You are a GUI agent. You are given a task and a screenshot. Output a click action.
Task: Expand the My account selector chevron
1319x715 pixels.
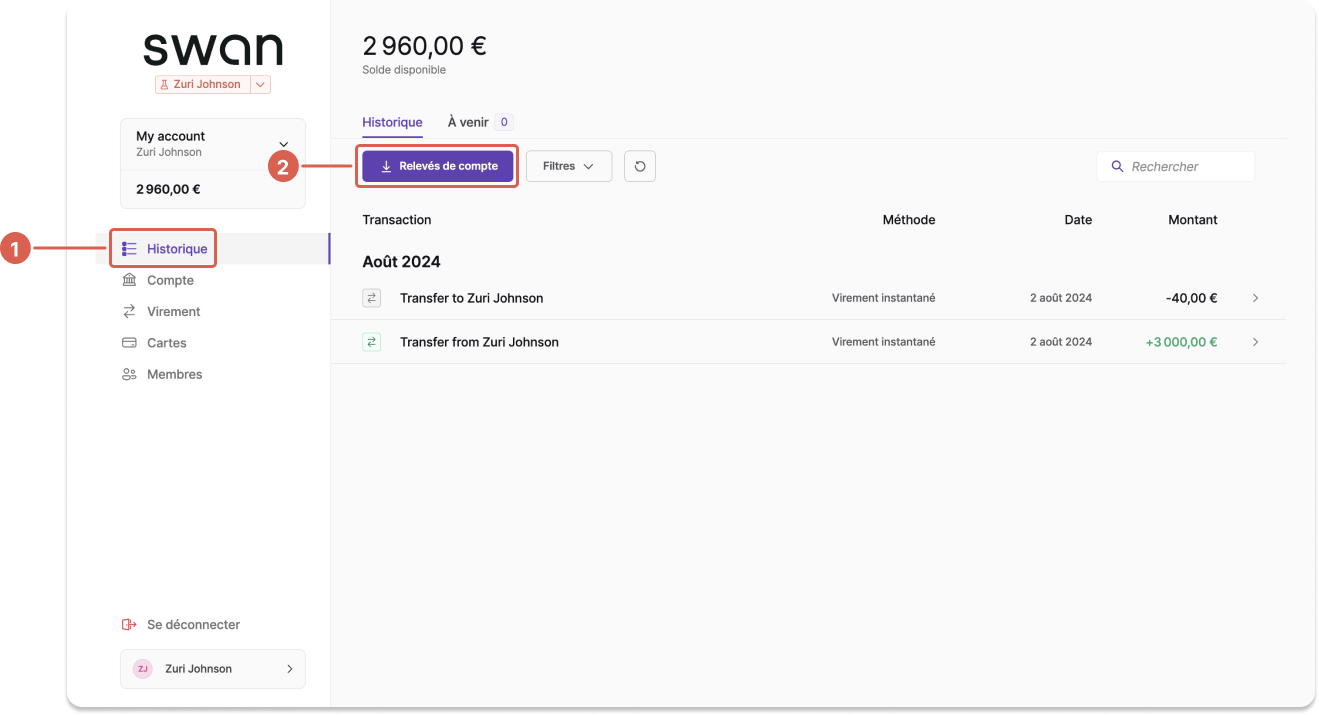(x=283, y=144)
